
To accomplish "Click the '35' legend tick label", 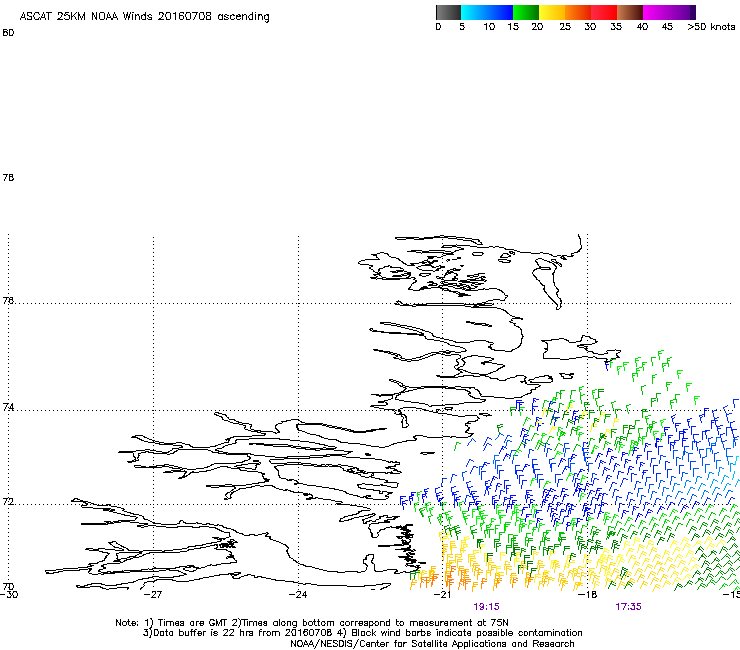I will 616,27.
